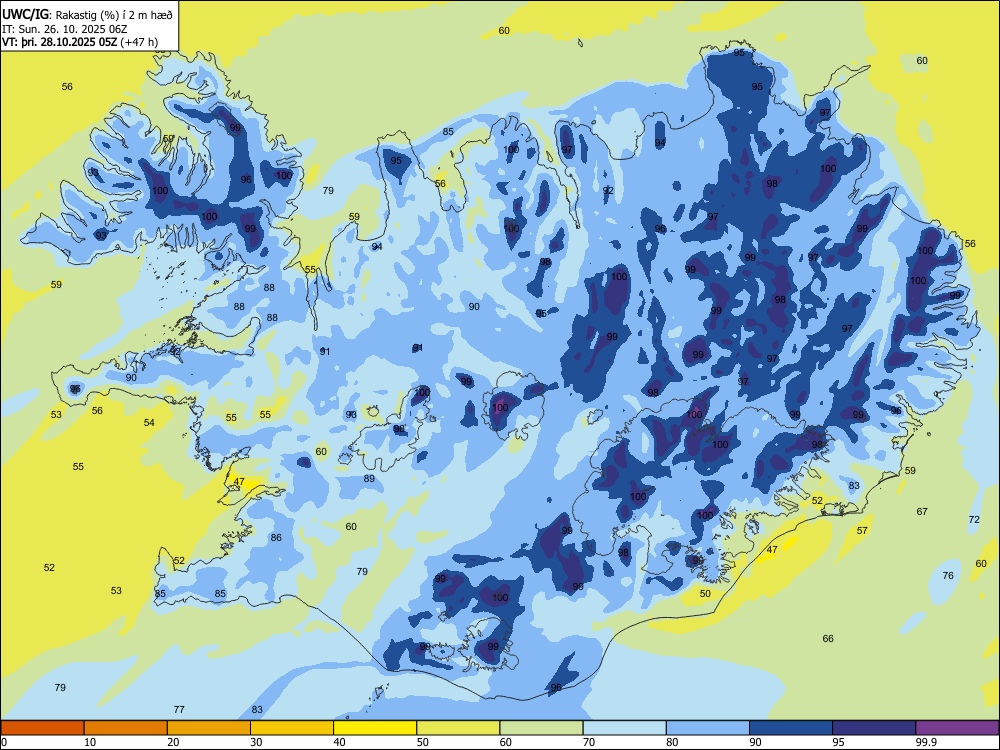This screenshot has width=1000, height=750.
Task: Click the legend tick label '80'
Action: click(x=672, y=742)
